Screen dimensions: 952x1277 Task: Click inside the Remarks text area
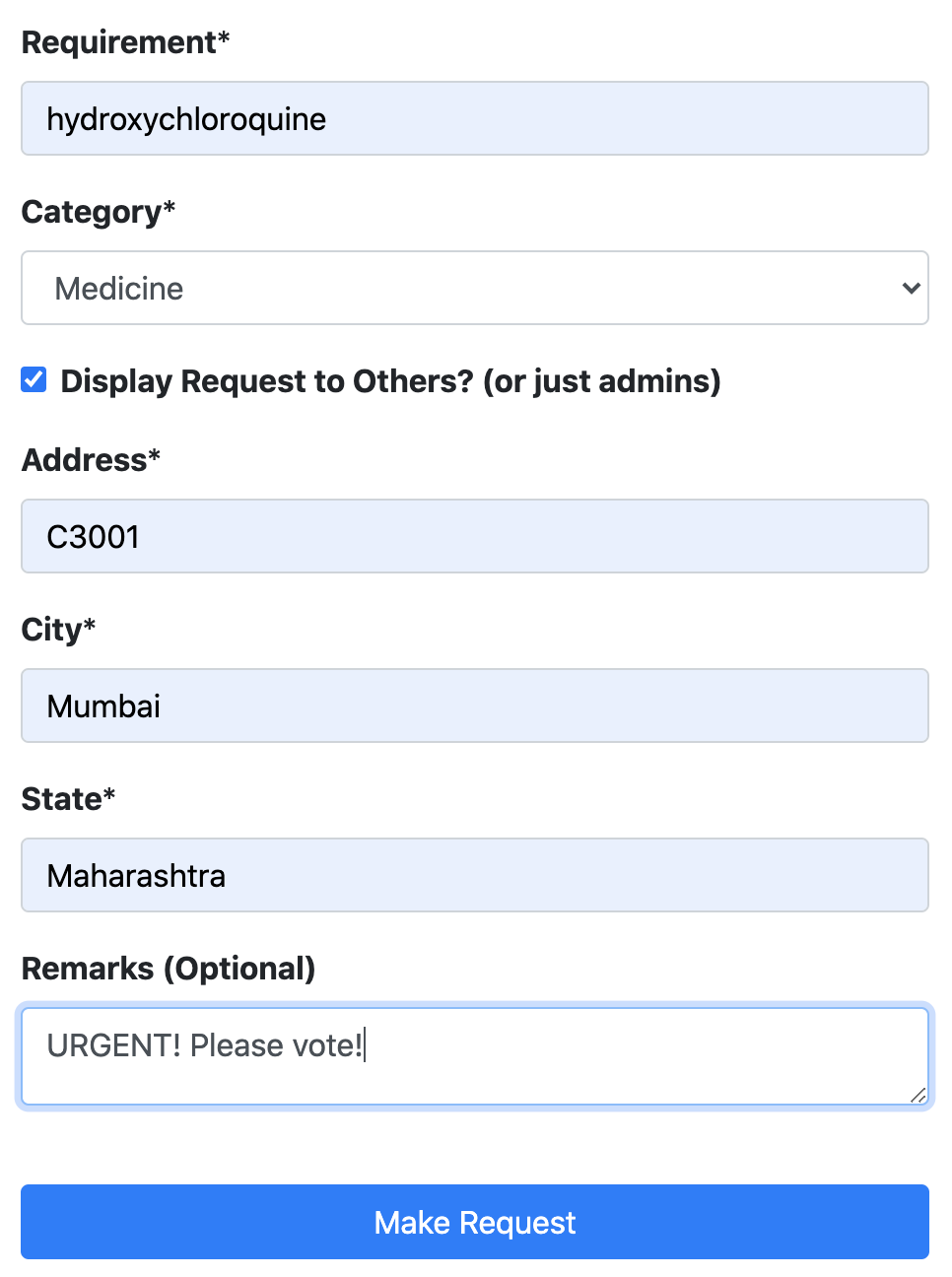tap(475, 1056)
